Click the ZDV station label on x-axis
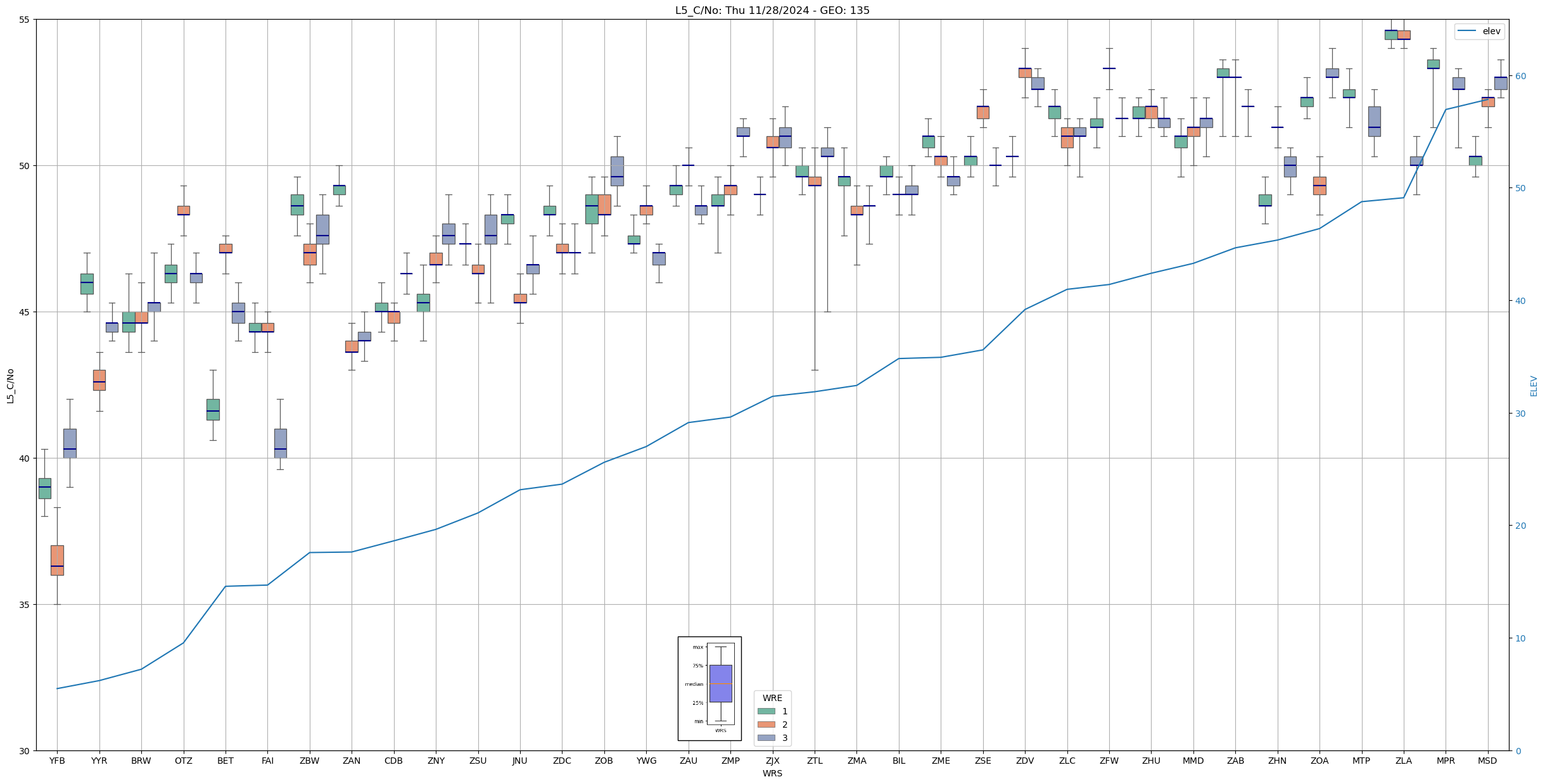This screenshot has height=784, width=1545. [x=1024, y=761]
